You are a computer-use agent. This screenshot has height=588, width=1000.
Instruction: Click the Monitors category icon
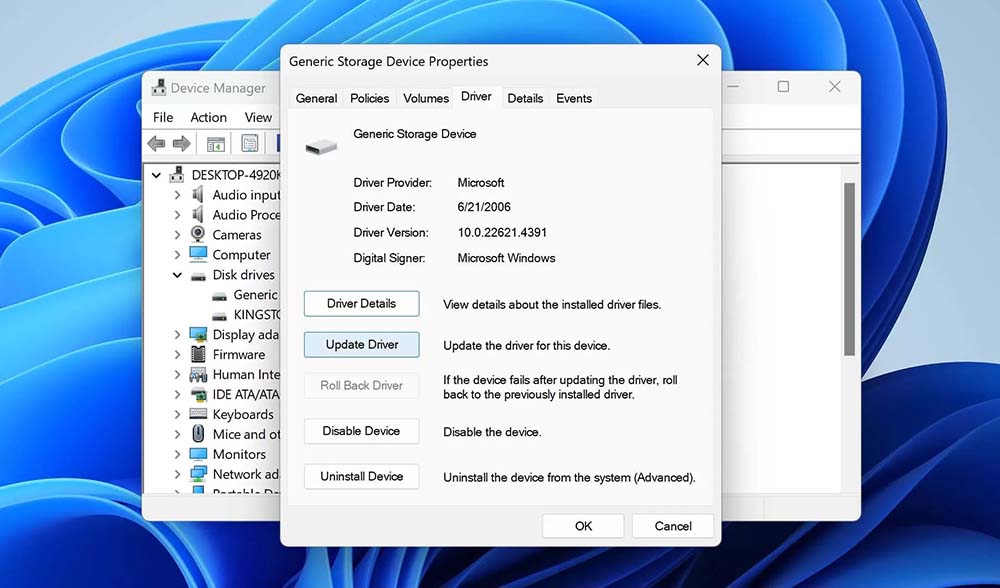point(198,454)
